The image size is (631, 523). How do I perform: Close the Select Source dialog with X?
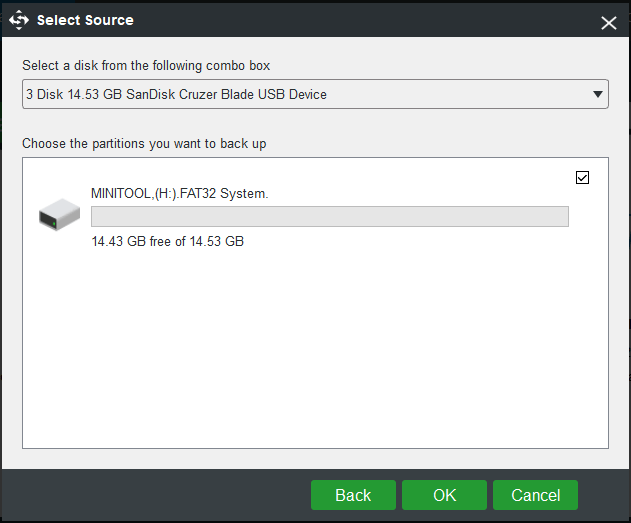[x=609, y=23]
